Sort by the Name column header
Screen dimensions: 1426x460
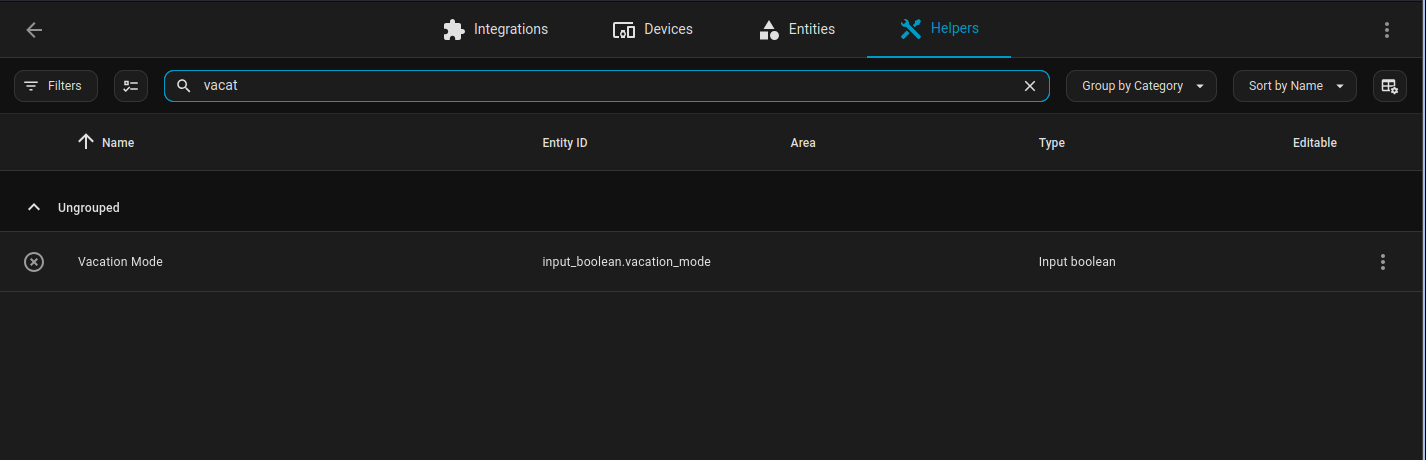pyautogui.click(x=118, y=143)
